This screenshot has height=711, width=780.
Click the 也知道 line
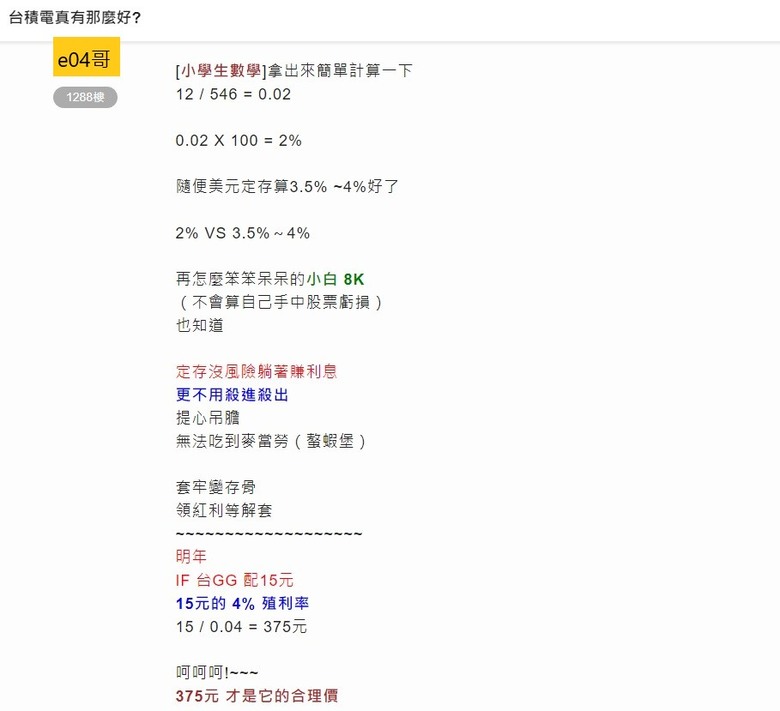(199, 325)
